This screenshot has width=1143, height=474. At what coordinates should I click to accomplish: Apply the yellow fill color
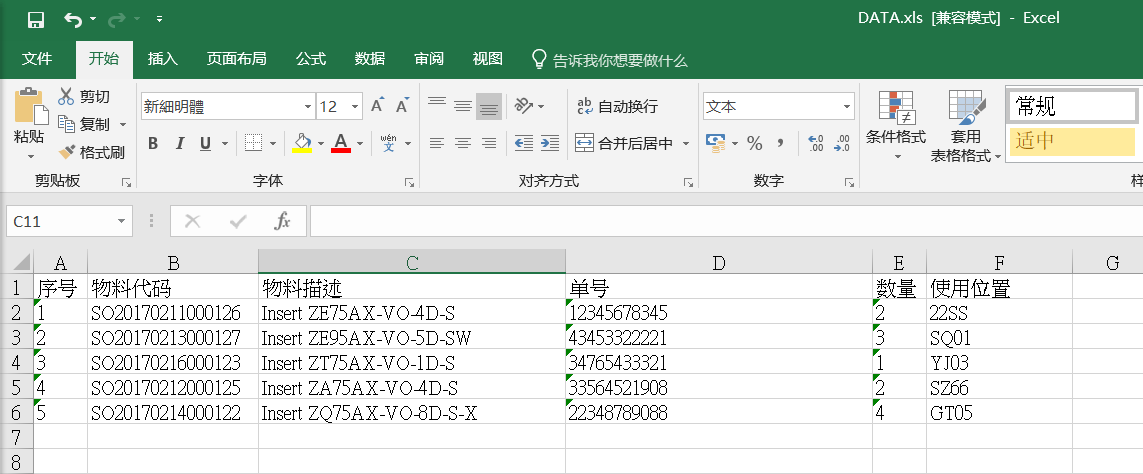(302, 143)
